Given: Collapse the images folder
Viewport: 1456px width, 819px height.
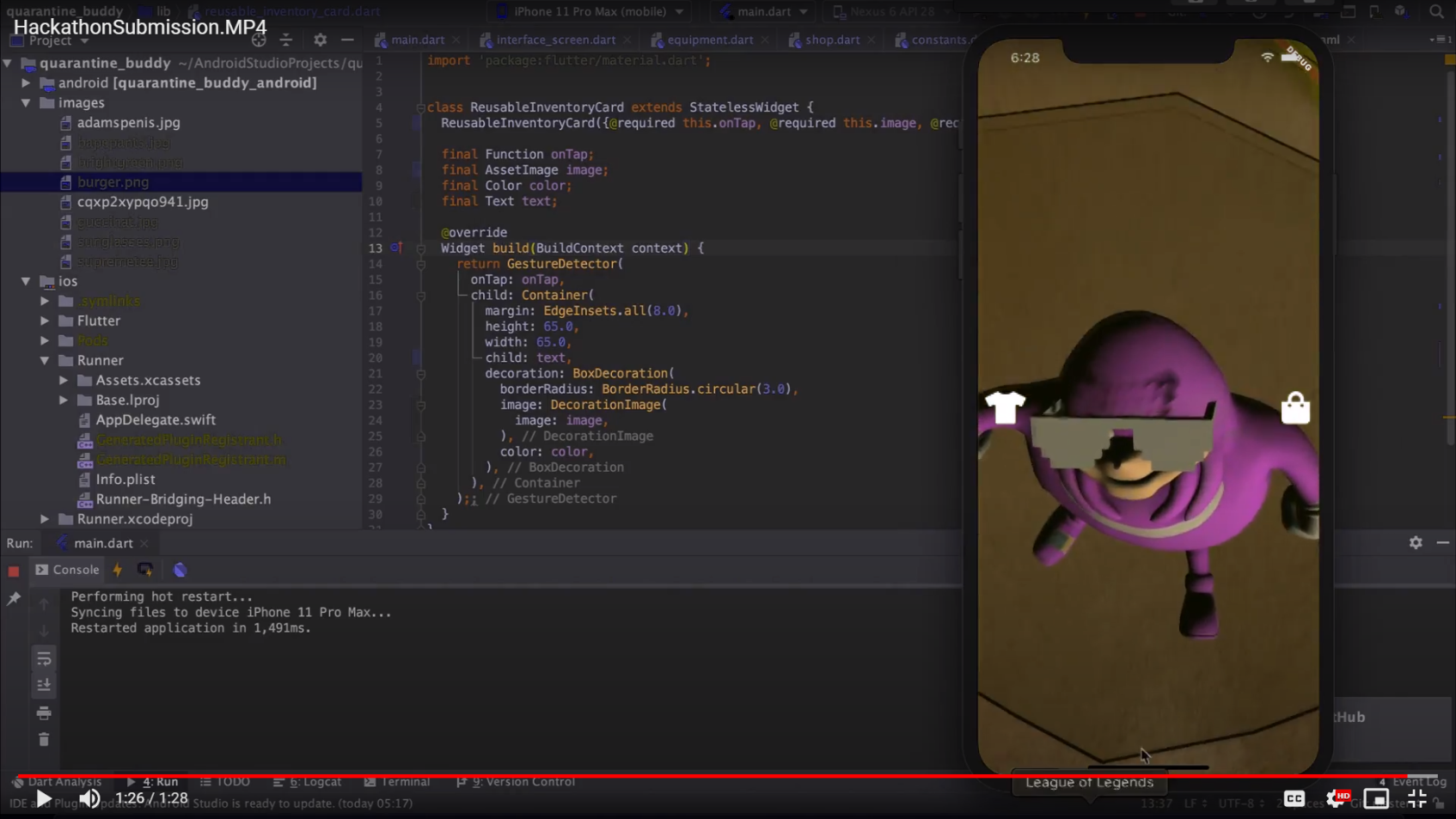Looking at the screenshot, I should click(26, 102).
